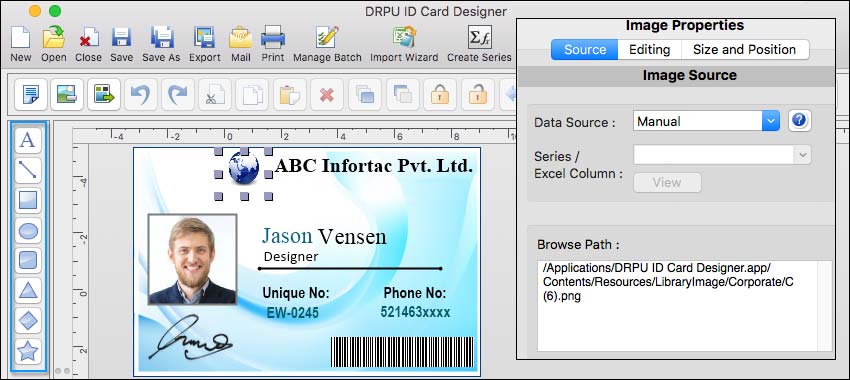
Task: Click the 'Unique No:' label on card
Action: tap(296, 293)
